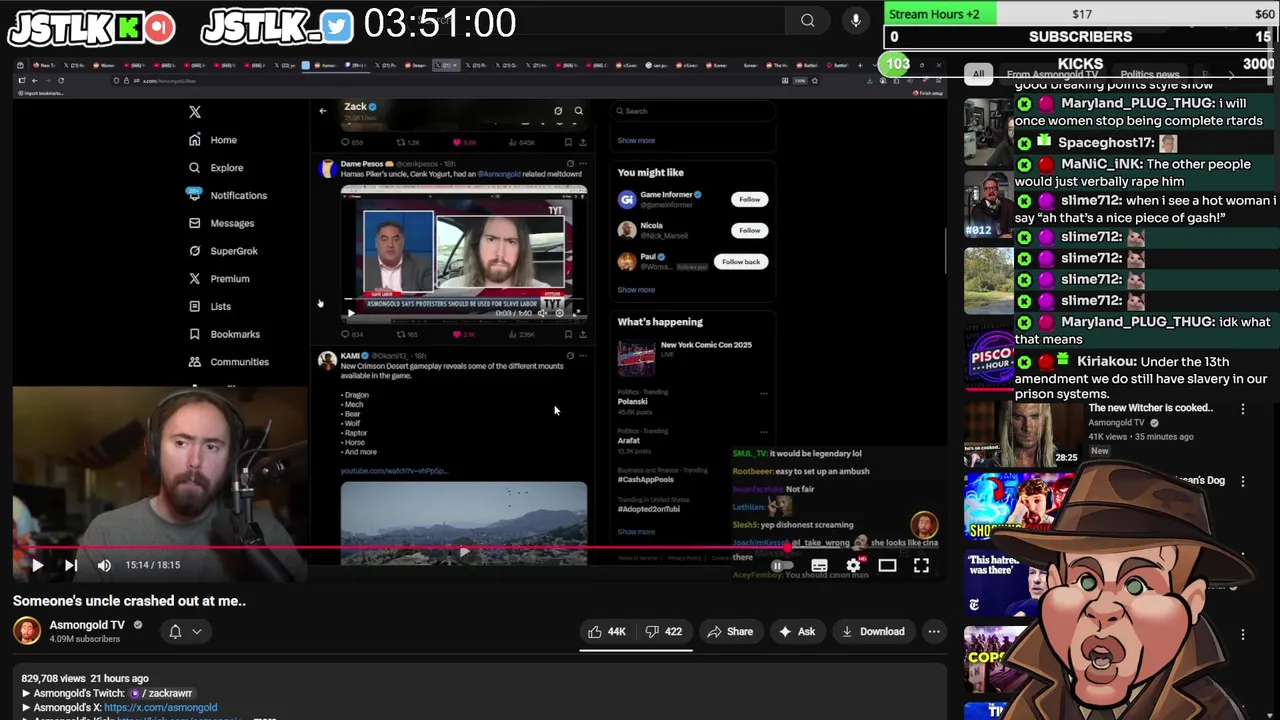Follow Nicola

749,230
